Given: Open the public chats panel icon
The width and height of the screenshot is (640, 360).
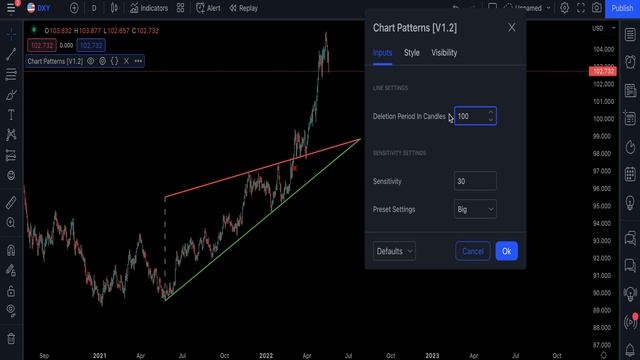Looking at the screenshot, I should tap(630, 238).
